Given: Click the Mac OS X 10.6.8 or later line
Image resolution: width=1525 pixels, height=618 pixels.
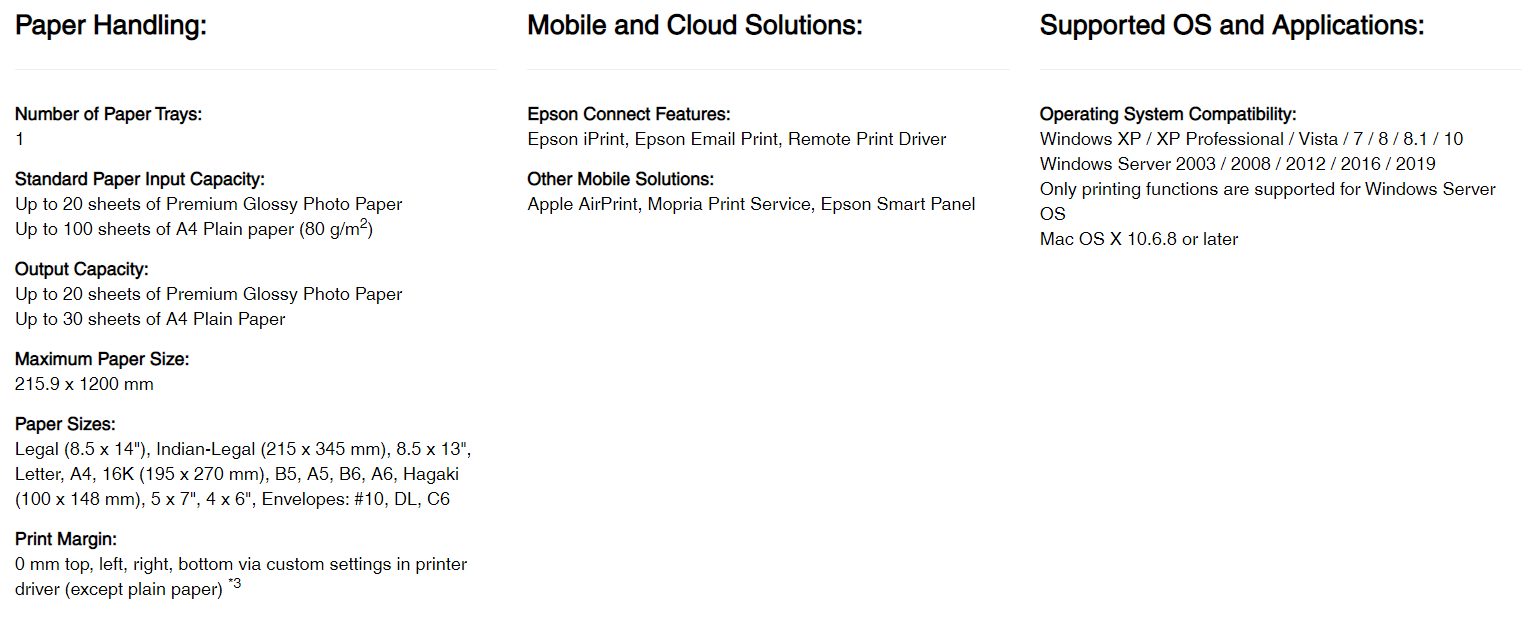Looking at the screenshot, I should pyautogui.click(x=1139, y=239).
